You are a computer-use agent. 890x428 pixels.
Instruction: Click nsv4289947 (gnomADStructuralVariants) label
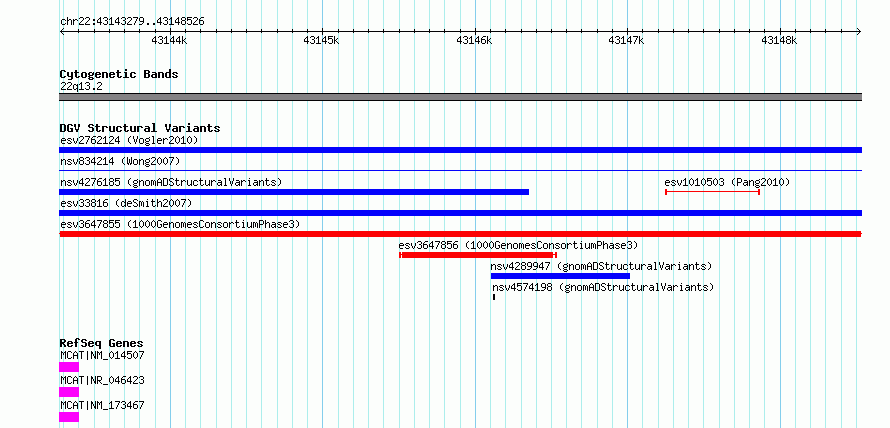click(601, 266)
